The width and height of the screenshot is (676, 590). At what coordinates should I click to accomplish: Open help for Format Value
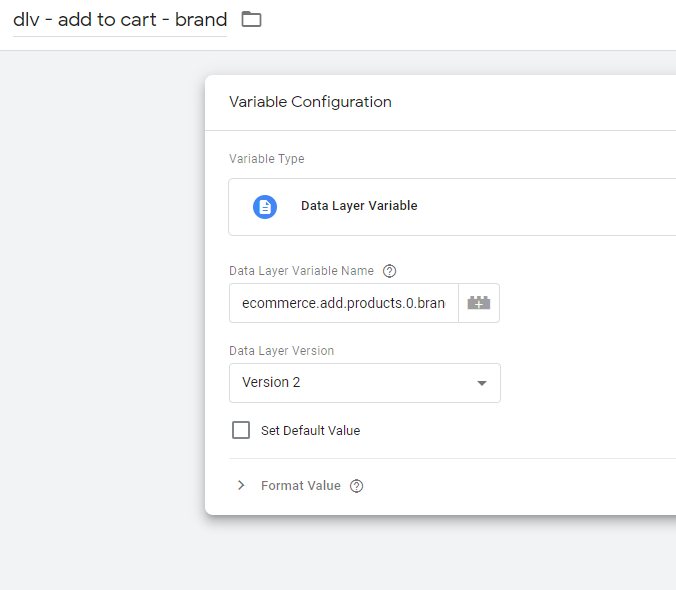pyautogui.click(x=357, y=486)
